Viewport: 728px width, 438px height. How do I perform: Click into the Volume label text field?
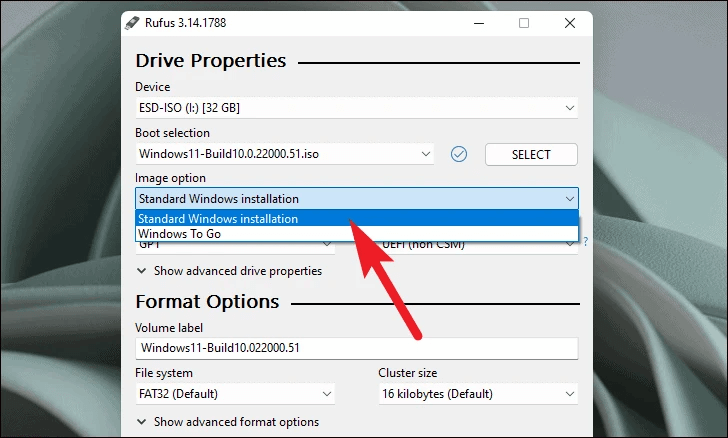[356, 347]
